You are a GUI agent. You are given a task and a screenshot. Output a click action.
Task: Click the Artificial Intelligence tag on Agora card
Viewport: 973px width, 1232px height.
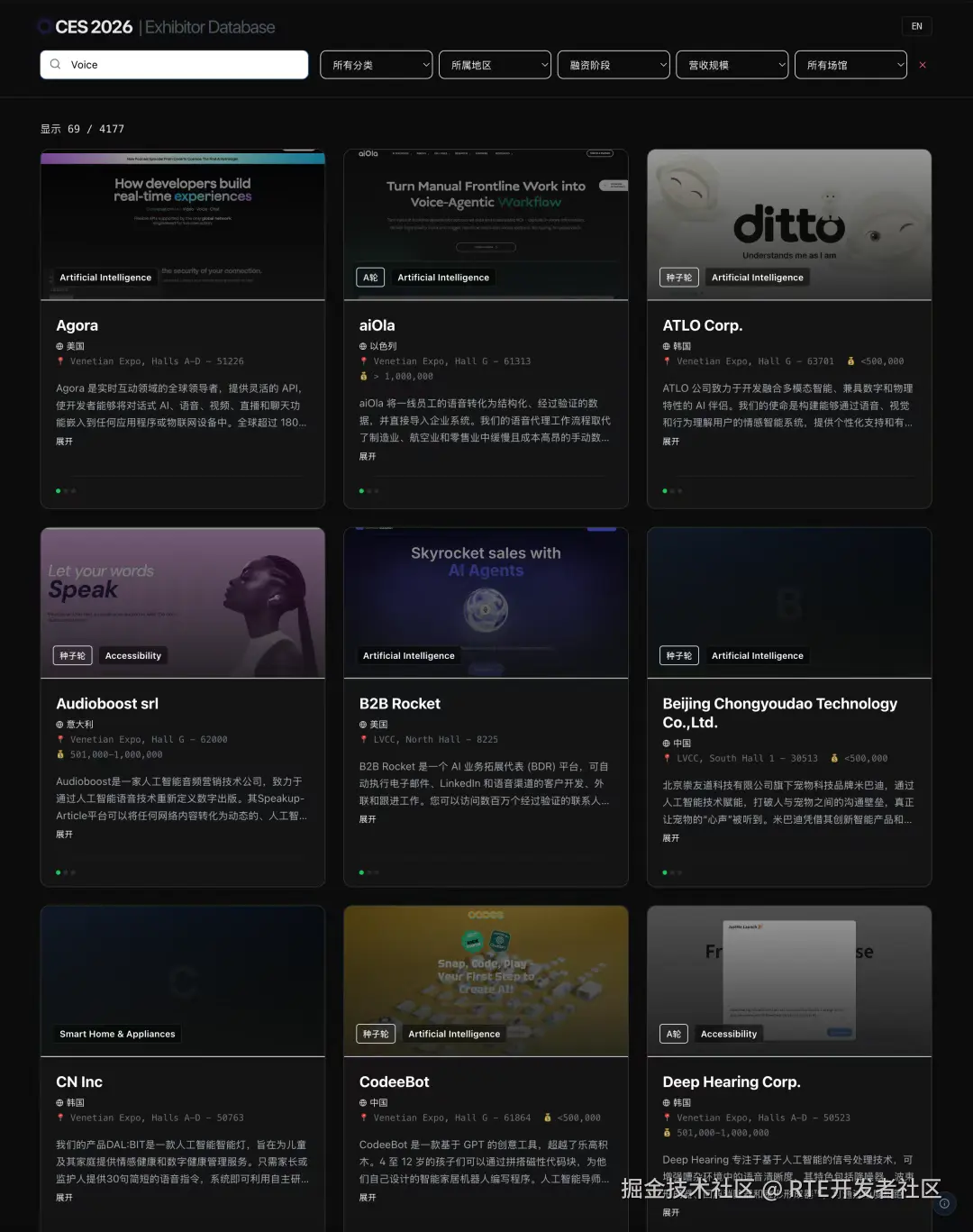click(105, 278)
